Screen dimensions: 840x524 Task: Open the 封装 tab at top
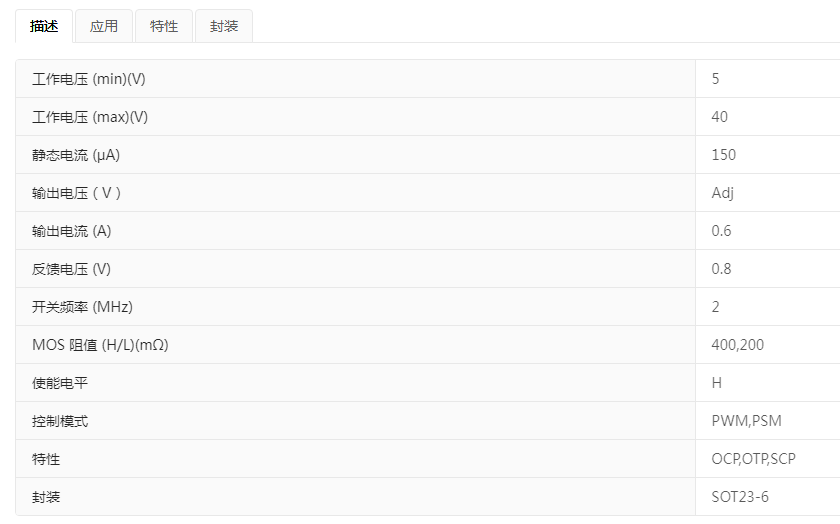coord(224,27)
